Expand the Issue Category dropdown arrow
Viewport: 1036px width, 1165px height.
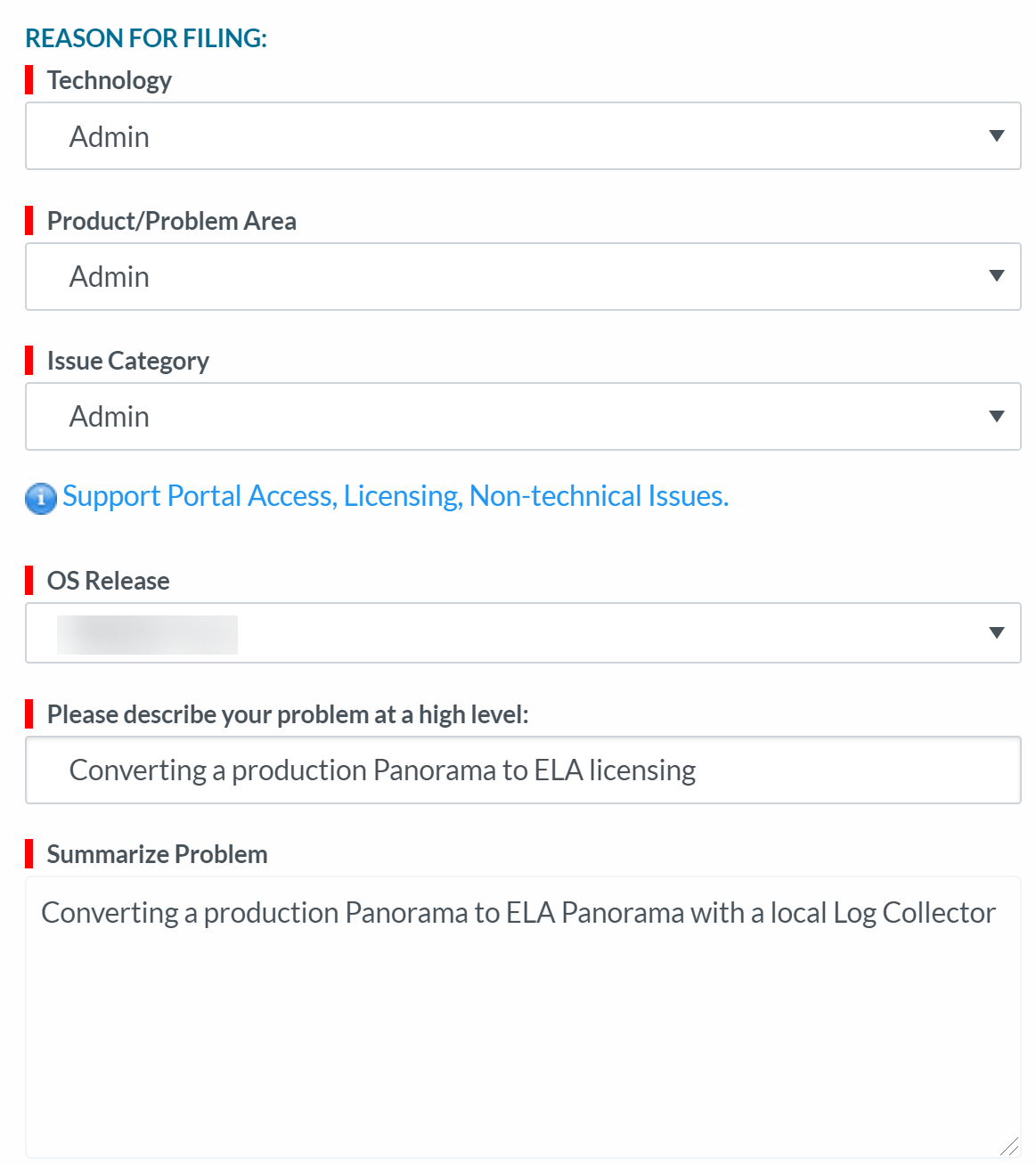997,416
